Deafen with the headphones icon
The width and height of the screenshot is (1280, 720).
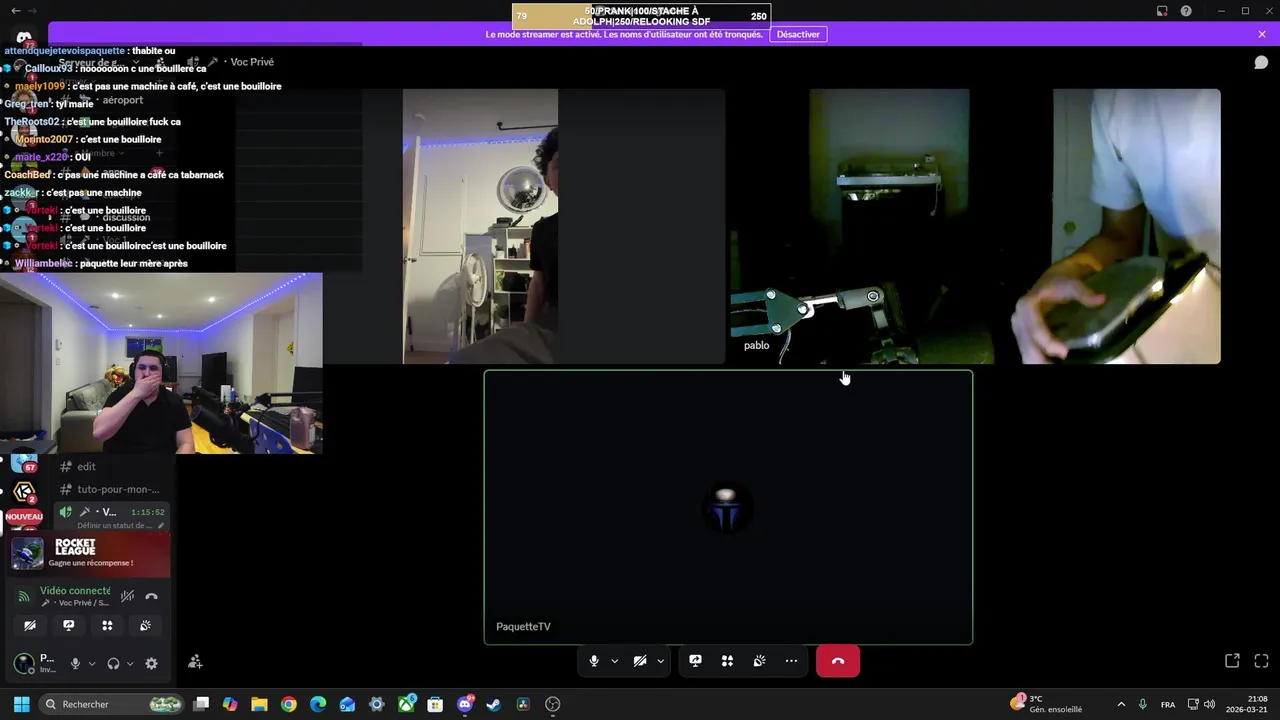tap(113, 663)
